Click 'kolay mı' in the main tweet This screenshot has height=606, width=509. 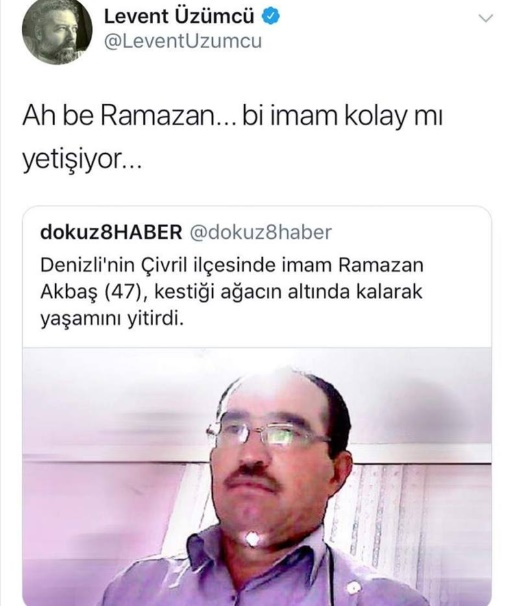coord(393,116)
